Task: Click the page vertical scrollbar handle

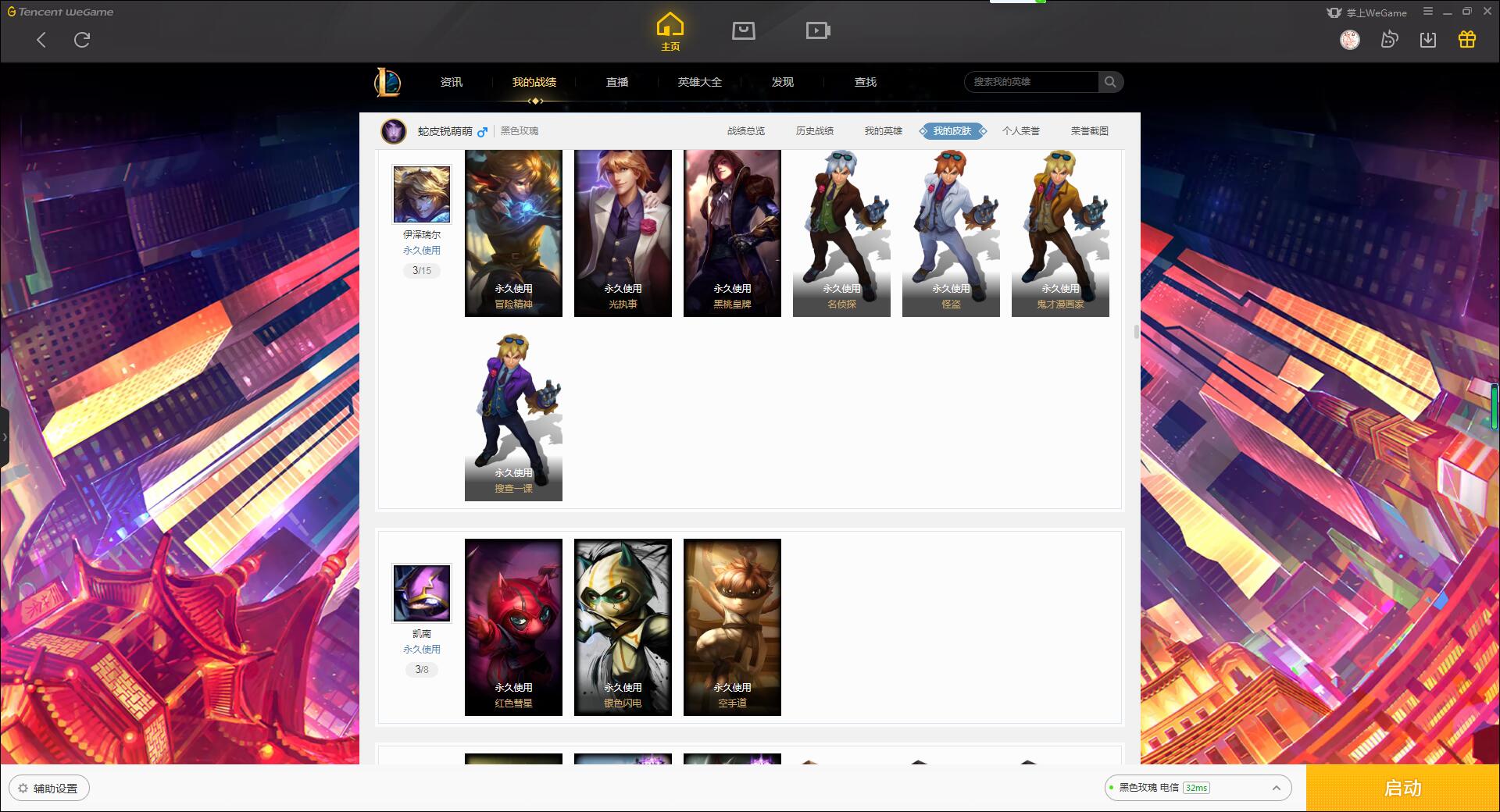Action: pyautogui.click(x=1137, y=332)
